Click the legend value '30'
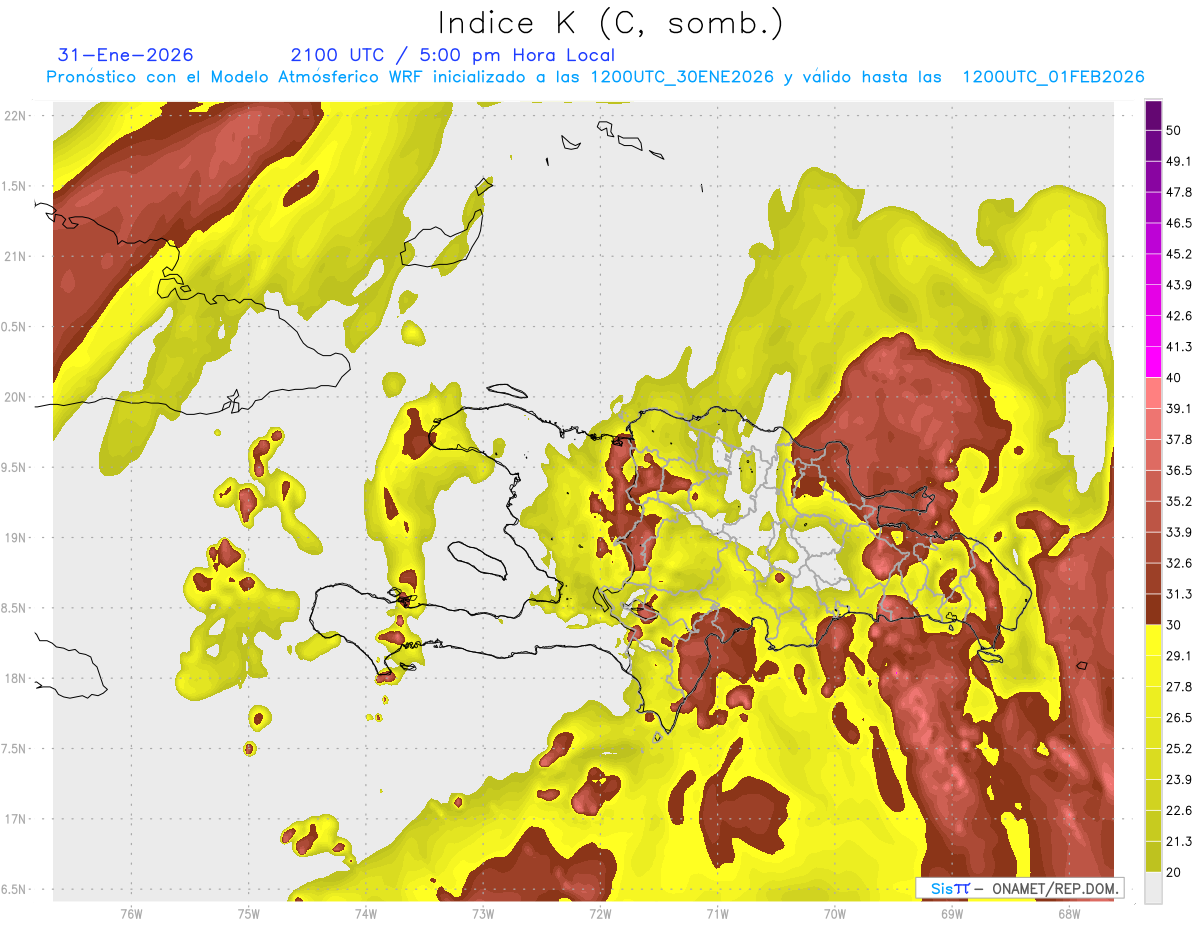The image size is (1200, 927). pyautogui.click(x=1174, y=625)
